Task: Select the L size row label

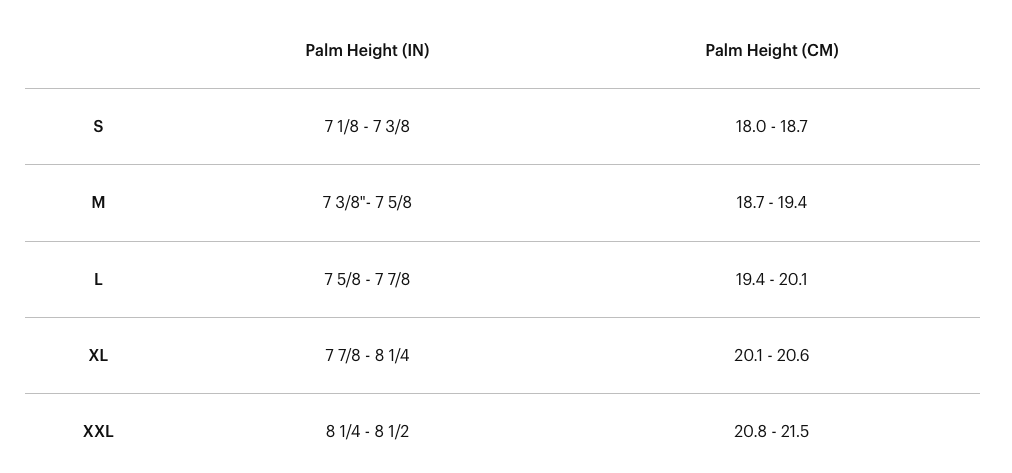Action: (x=98, y=279)
